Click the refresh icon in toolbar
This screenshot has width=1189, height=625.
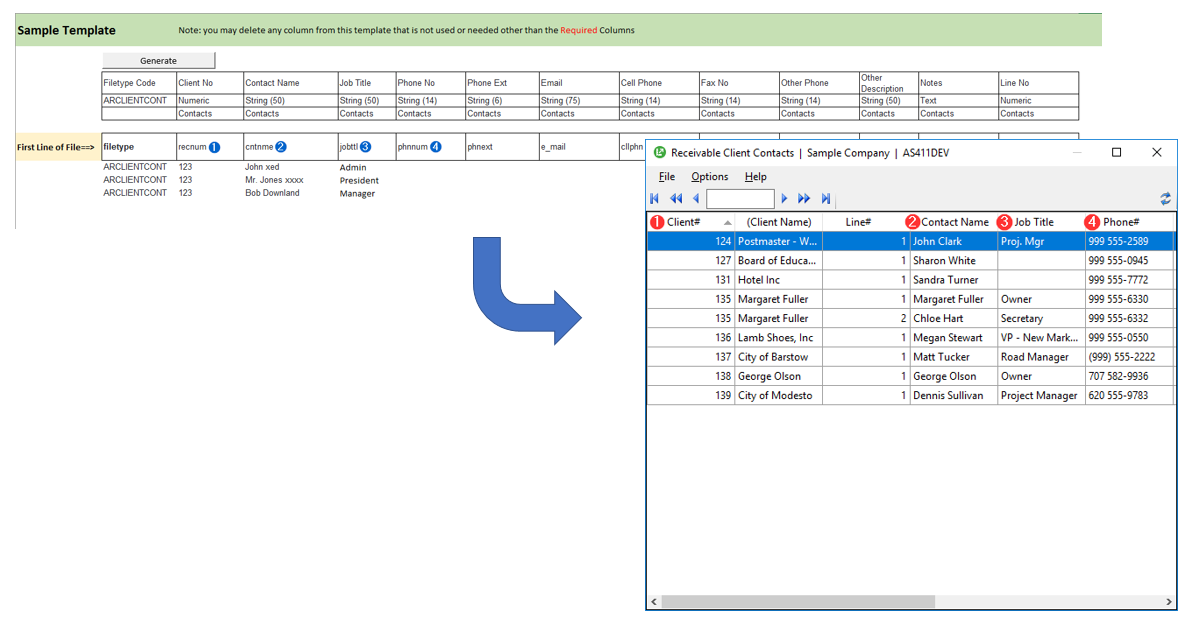tap(1165, 199)
